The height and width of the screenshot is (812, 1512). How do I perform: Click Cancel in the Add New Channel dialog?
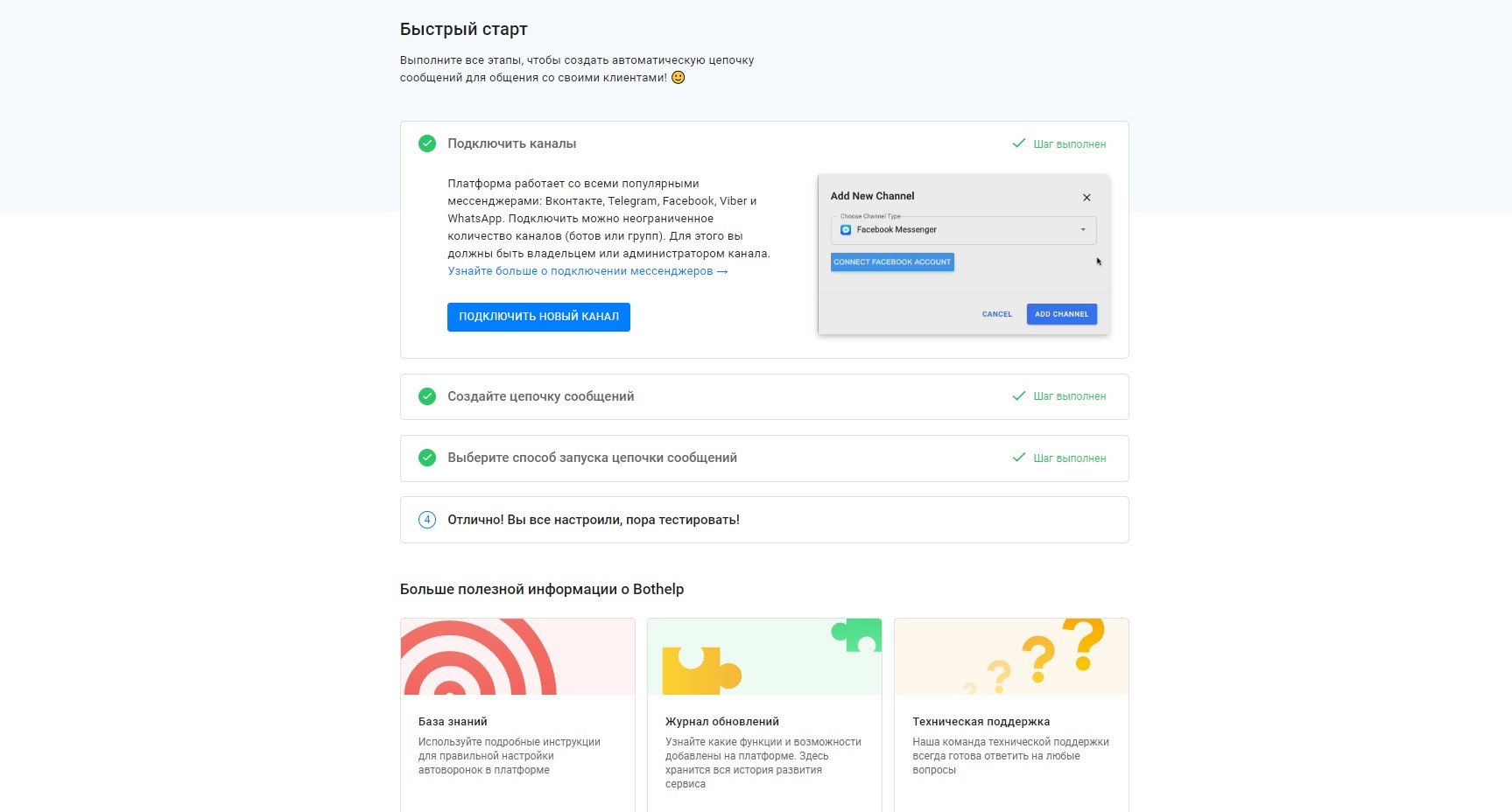[x=996, y=314]
